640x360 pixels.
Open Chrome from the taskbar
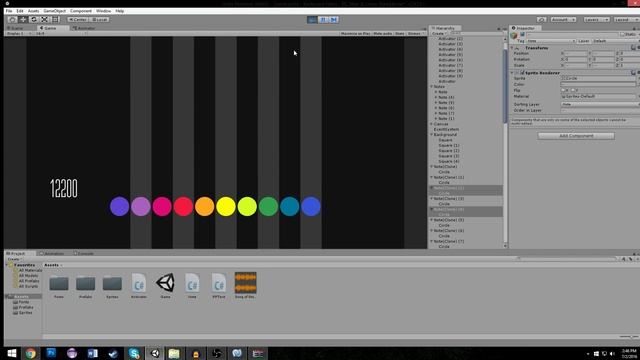point(31,353)
